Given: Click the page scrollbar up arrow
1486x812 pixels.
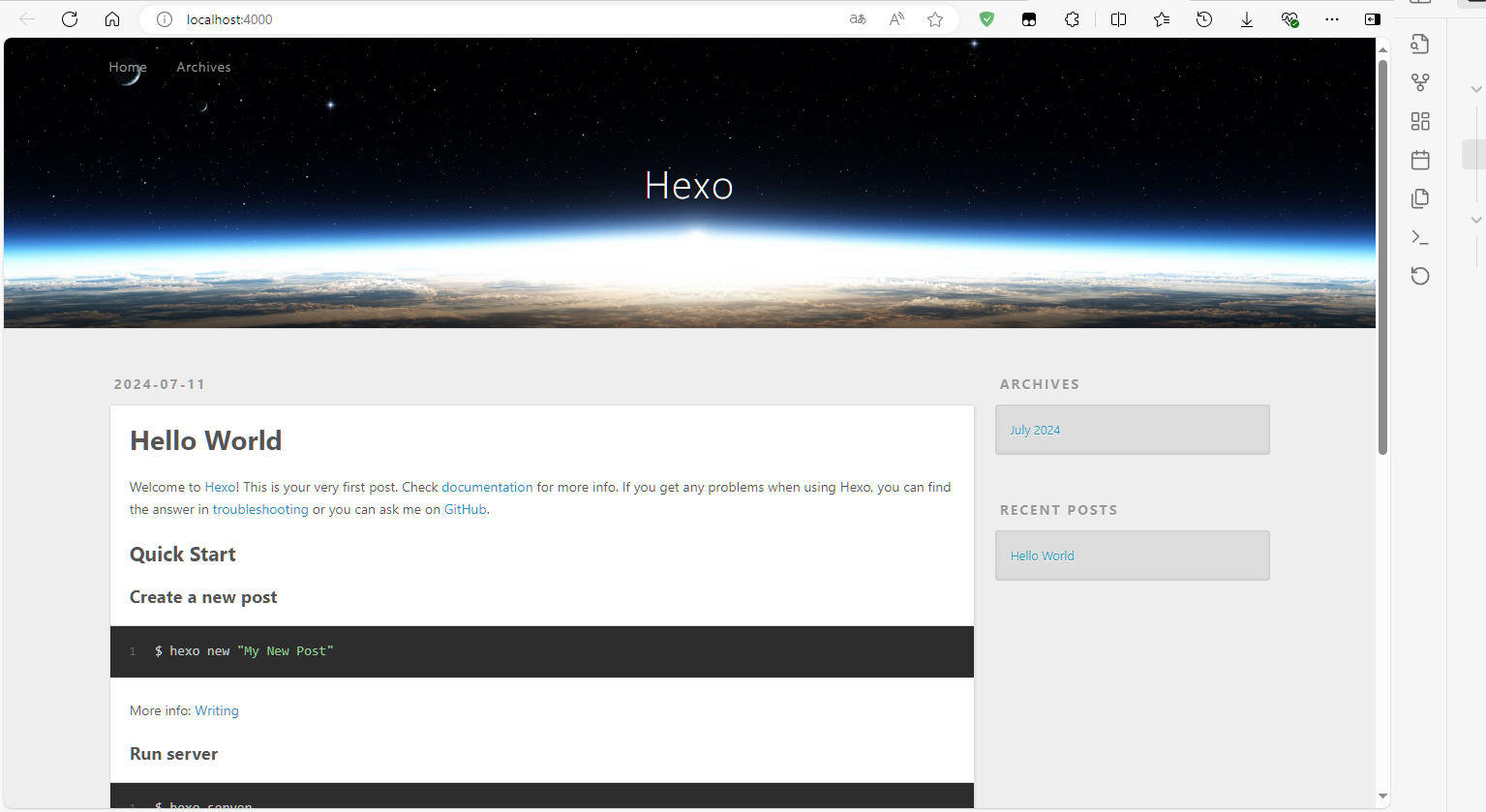Looking at the screenshot, I should [x=1382, y=49].
